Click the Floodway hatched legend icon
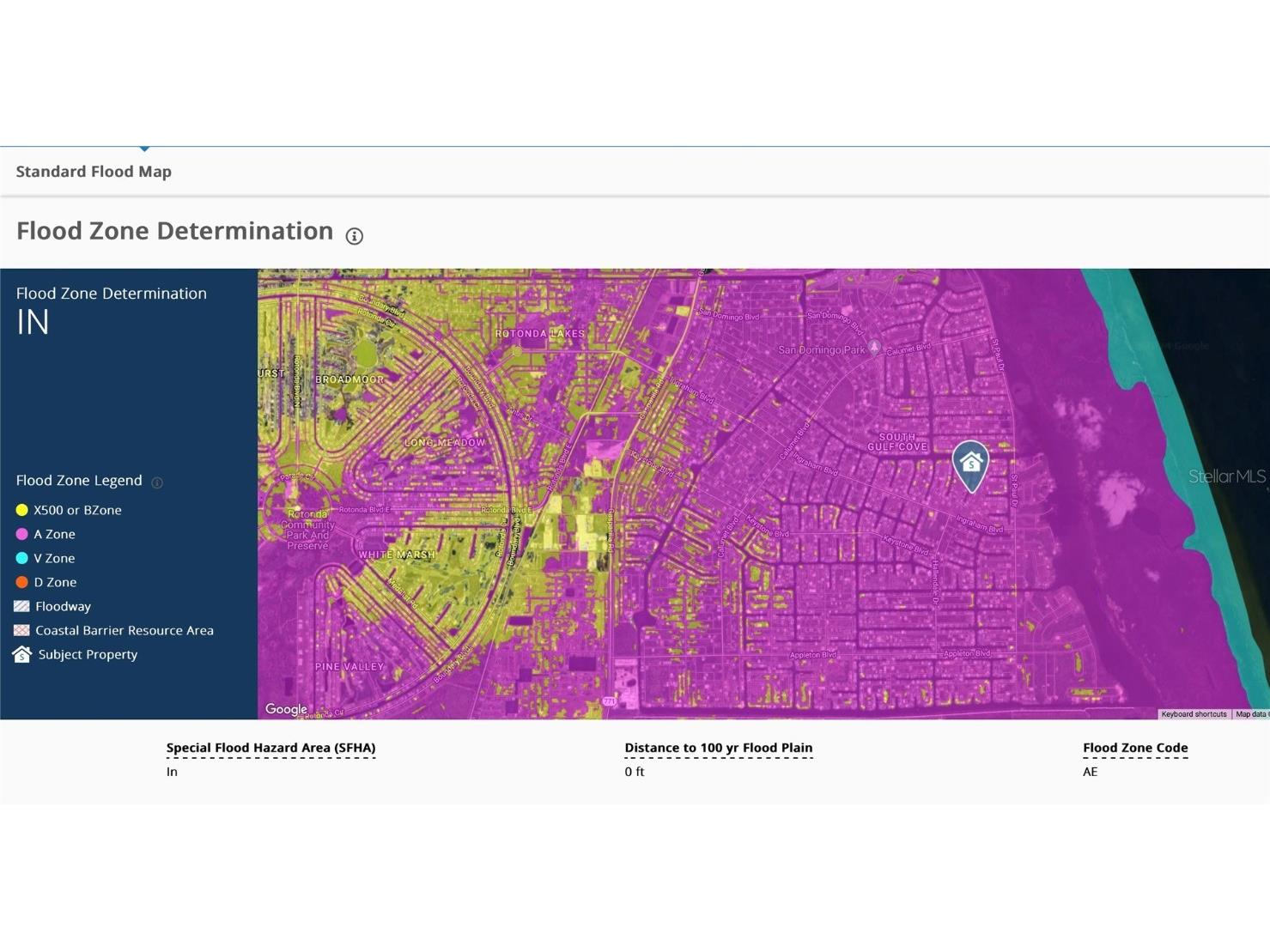The image size is (1270, 952). tap(22, 606)
